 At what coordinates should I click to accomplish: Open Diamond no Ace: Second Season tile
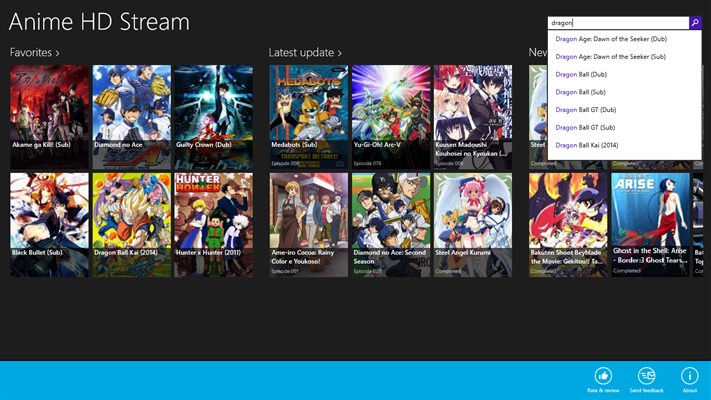[x=391, y=225]
